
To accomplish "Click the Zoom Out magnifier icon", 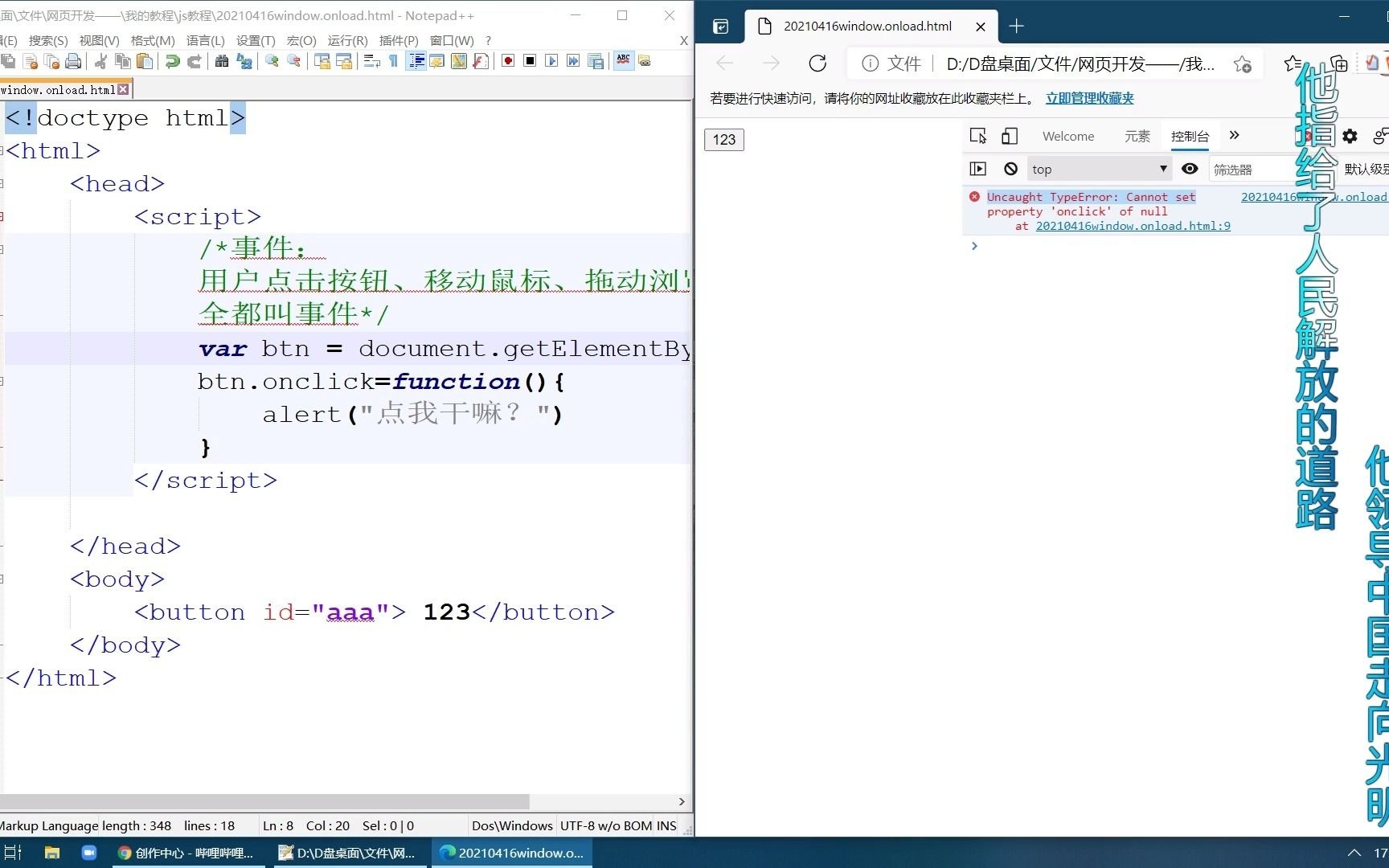I will (x=294, y=61).
